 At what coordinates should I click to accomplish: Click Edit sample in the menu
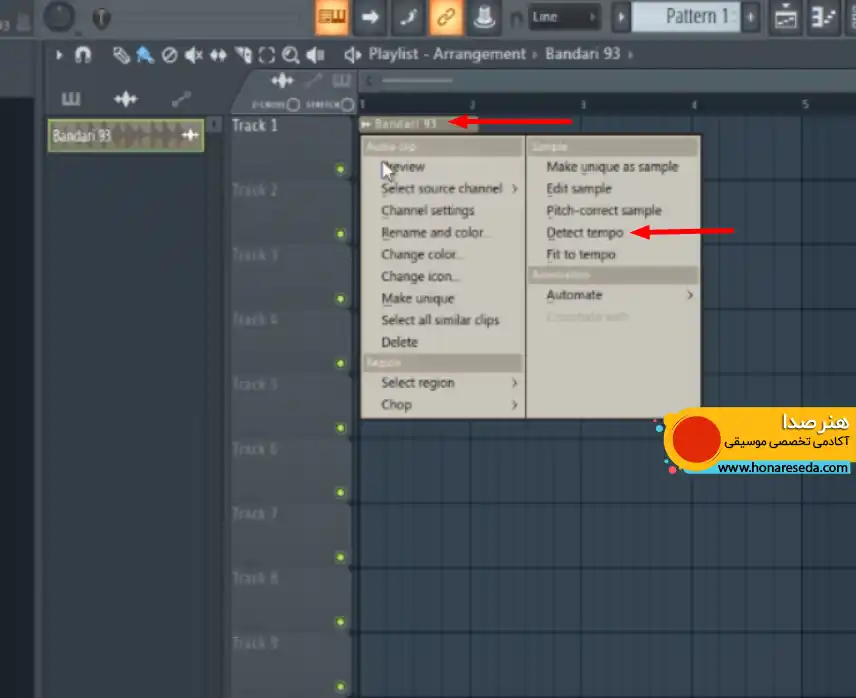tap(579, 189)
